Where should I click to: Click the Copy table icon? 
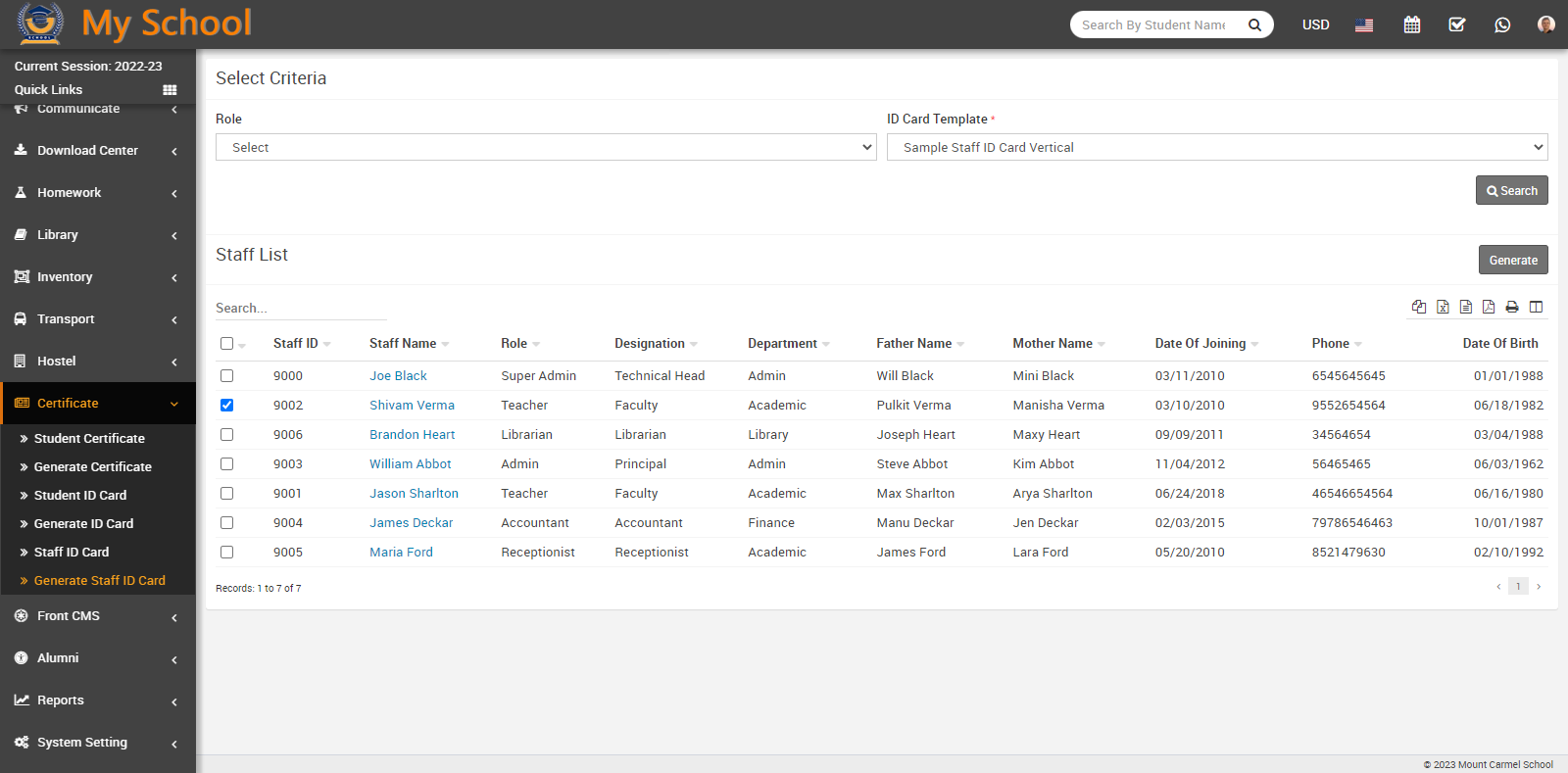(x=1418, y=307)
